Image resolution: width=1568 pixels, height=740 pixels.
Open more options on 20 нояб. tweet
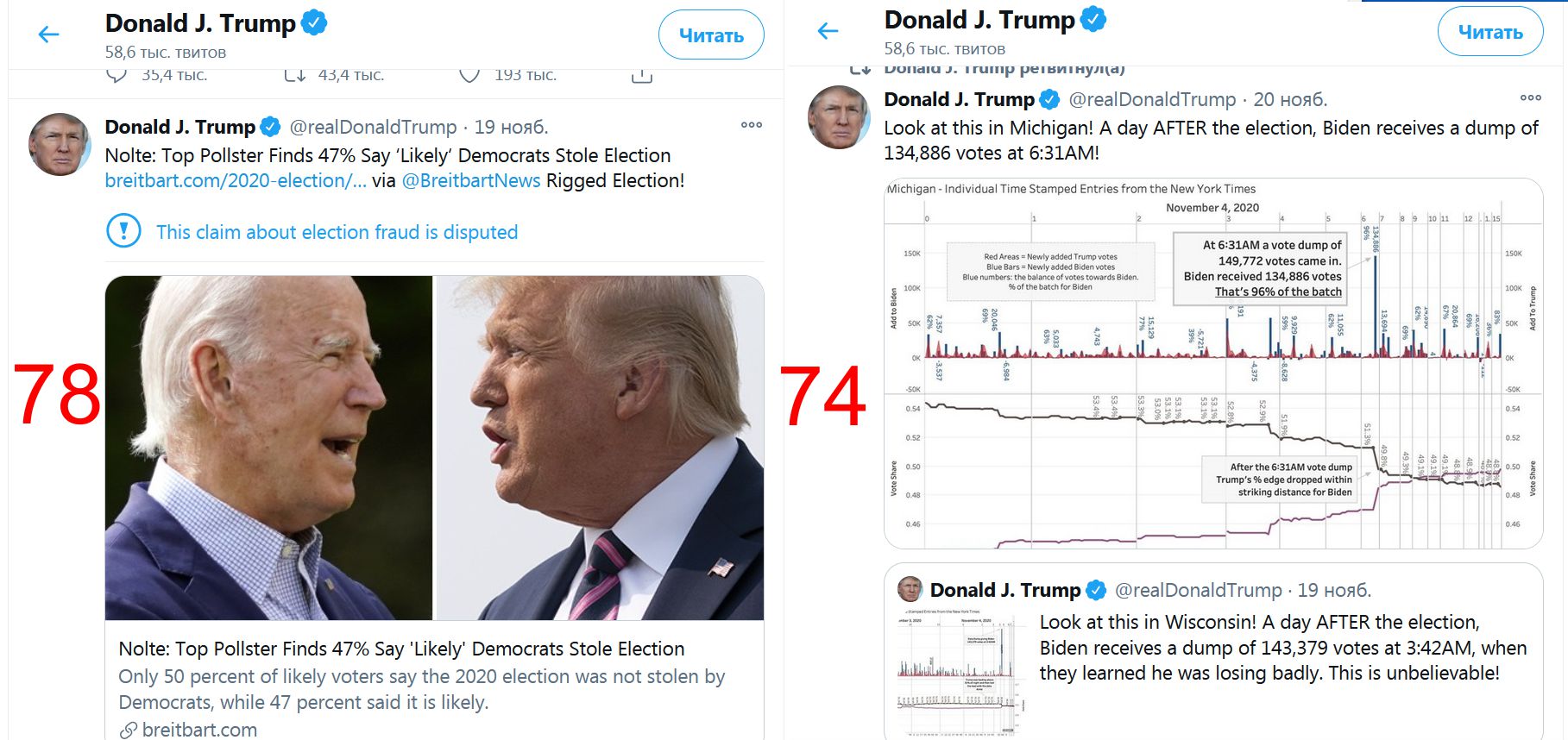coord(1531,97)
